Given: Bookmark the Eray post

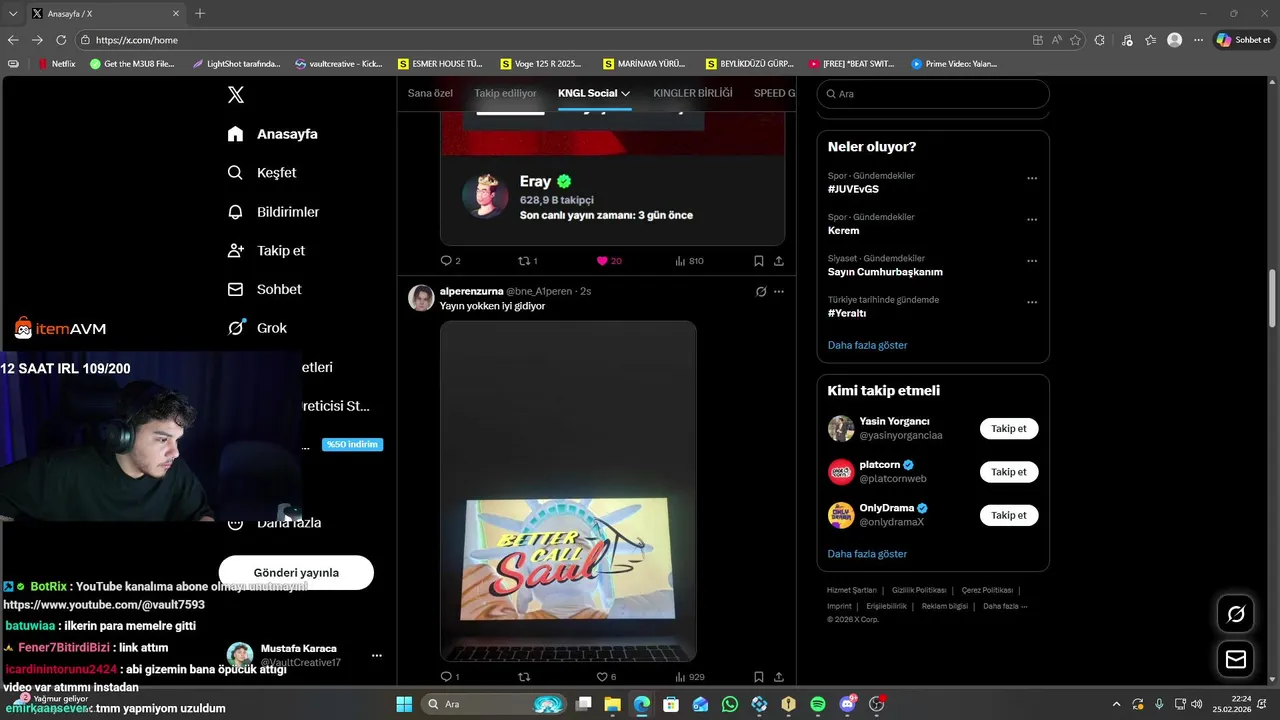Looking at the screenshot, I should tap(759, 261).
